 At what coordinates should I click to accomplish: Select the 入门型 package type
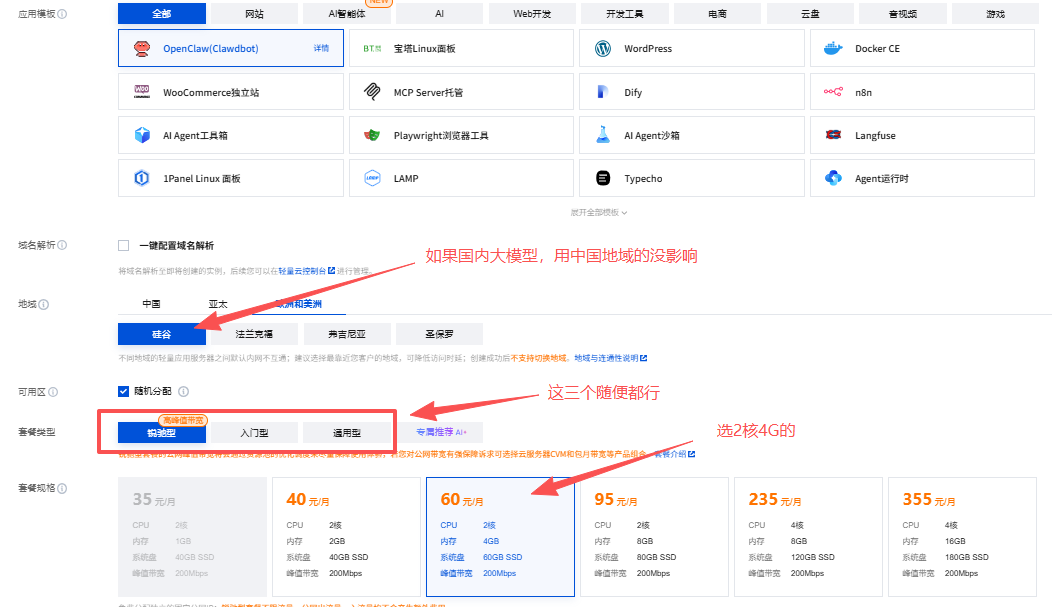click(x=254, y=433)
